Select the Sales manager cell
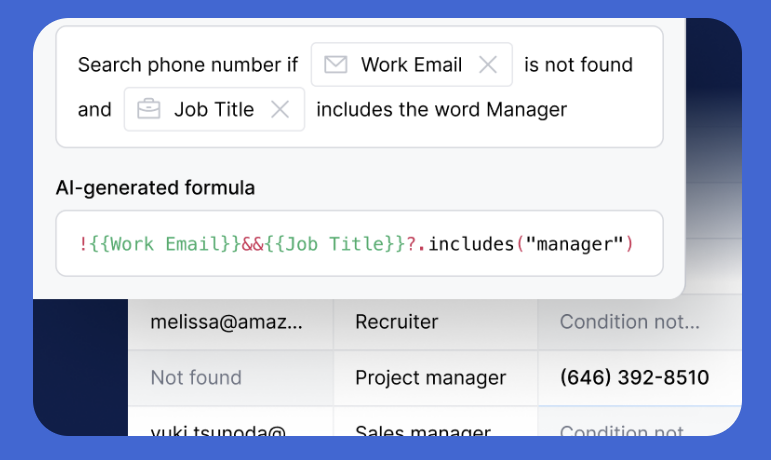 pos(423,431)
